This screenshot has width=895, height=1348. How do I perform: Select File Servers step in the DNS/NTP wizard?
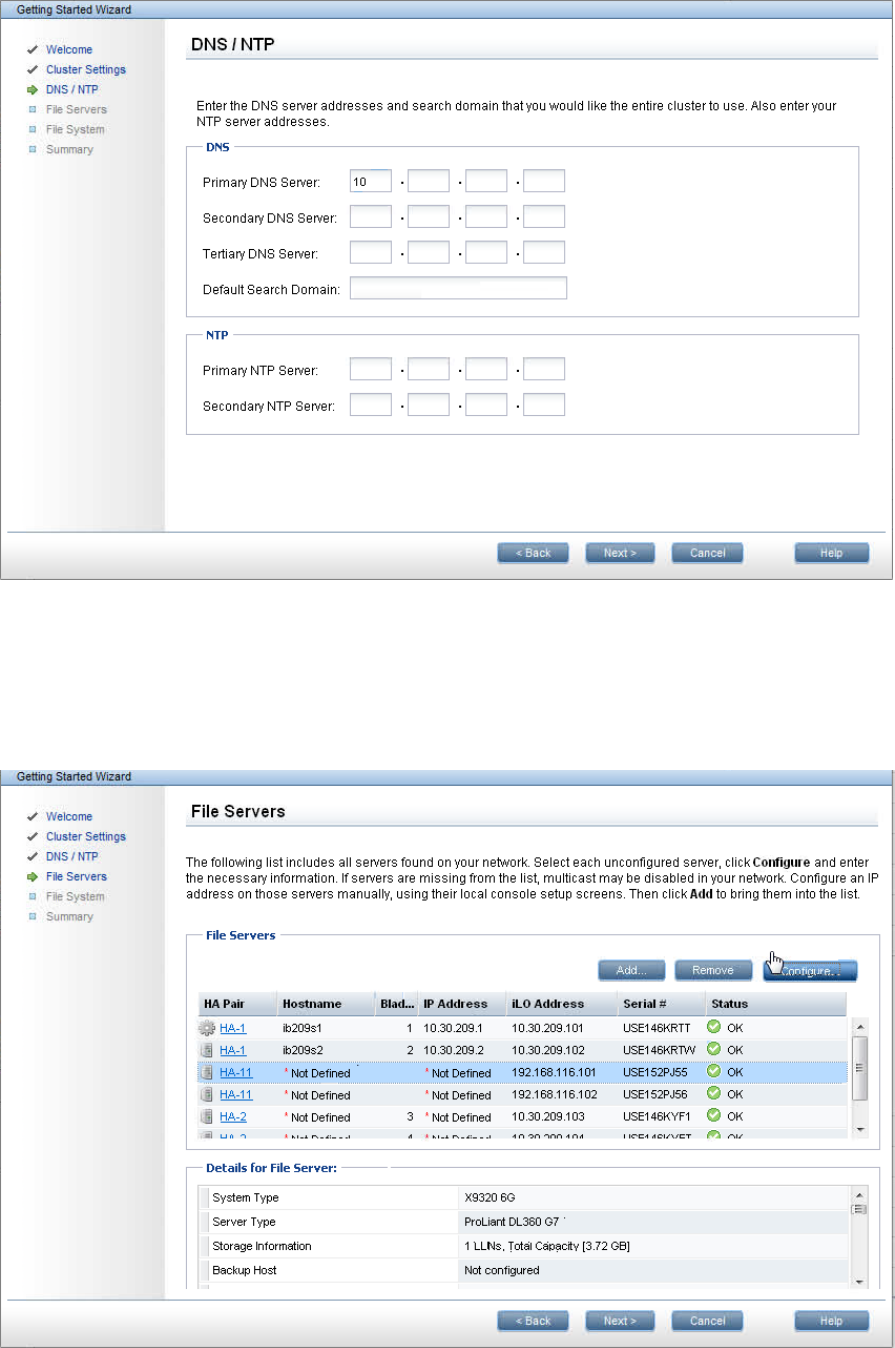tap(76, 109)
